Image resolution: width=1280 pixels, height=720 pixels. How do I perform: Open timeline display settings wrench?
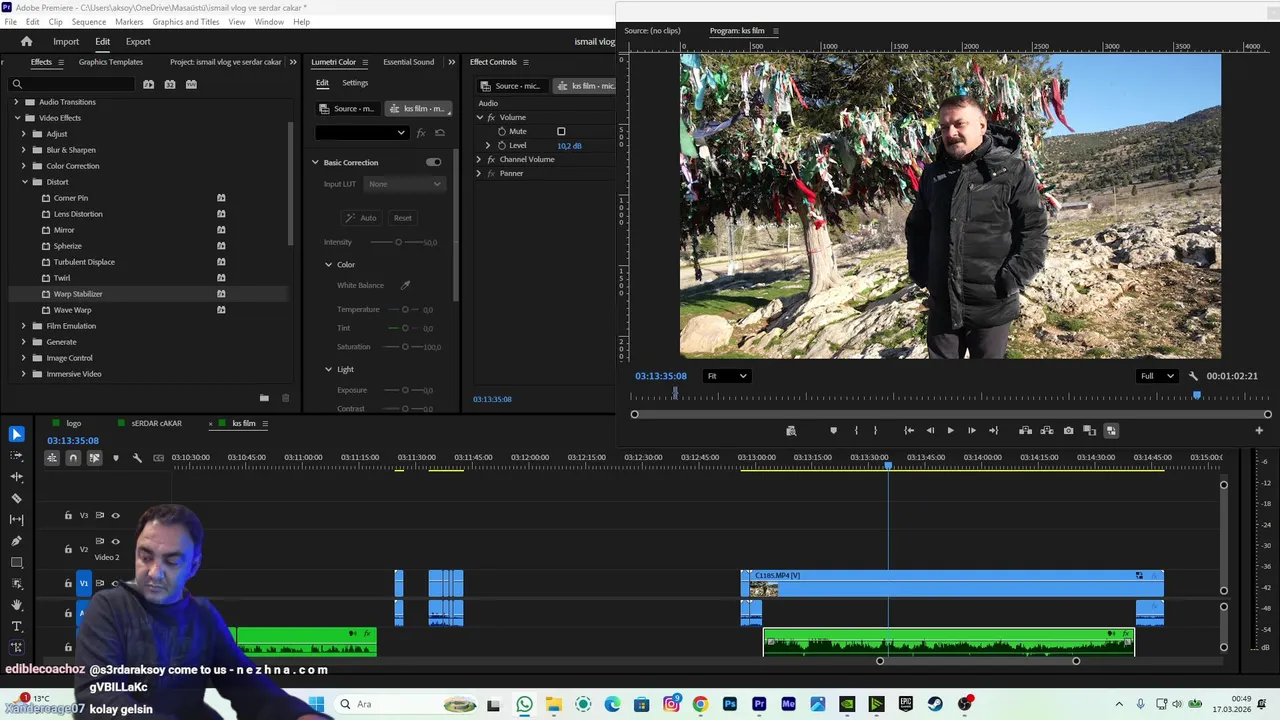[x=137, y=458]
